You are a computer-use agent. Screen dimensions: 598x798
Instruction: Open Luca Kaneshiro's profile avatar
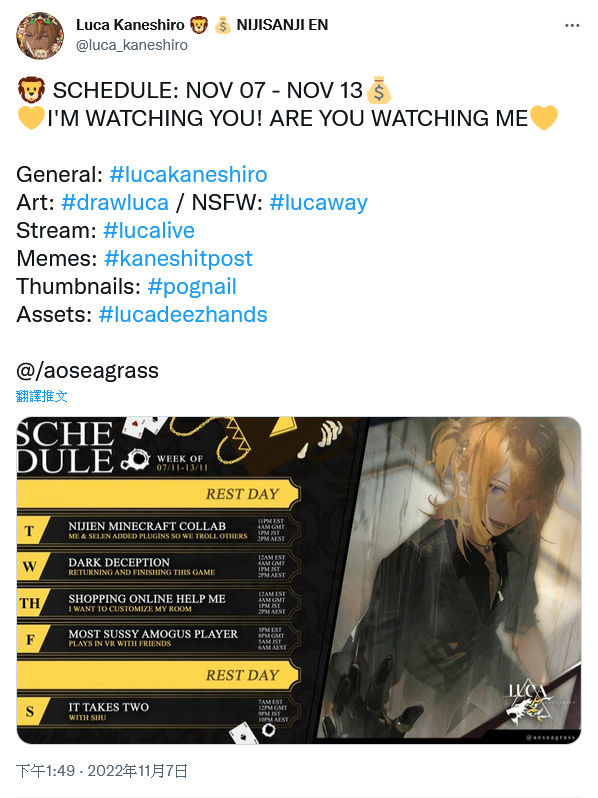coord(40,36)
